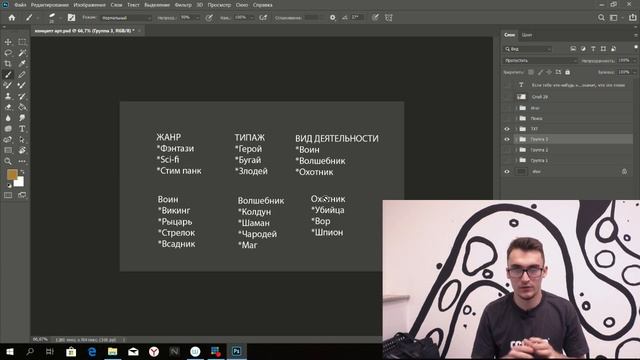Select the Eyedropper tool
Viewport: 640px width, 360px height.
22,64
